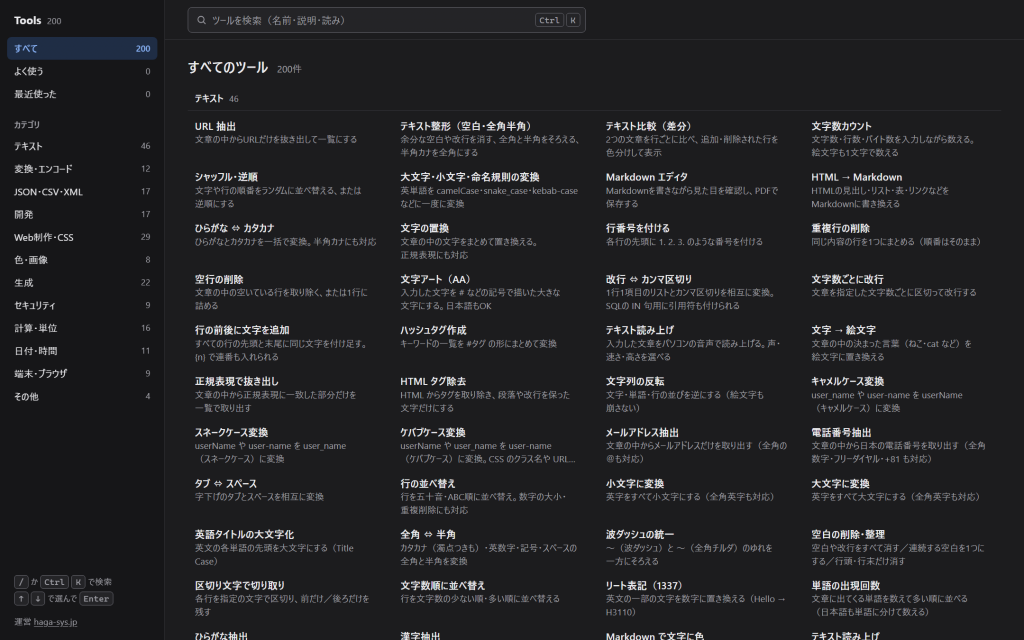Open the よく使う sidebar list
Screen dimensions: 1024x640
[x=82, y=71]
